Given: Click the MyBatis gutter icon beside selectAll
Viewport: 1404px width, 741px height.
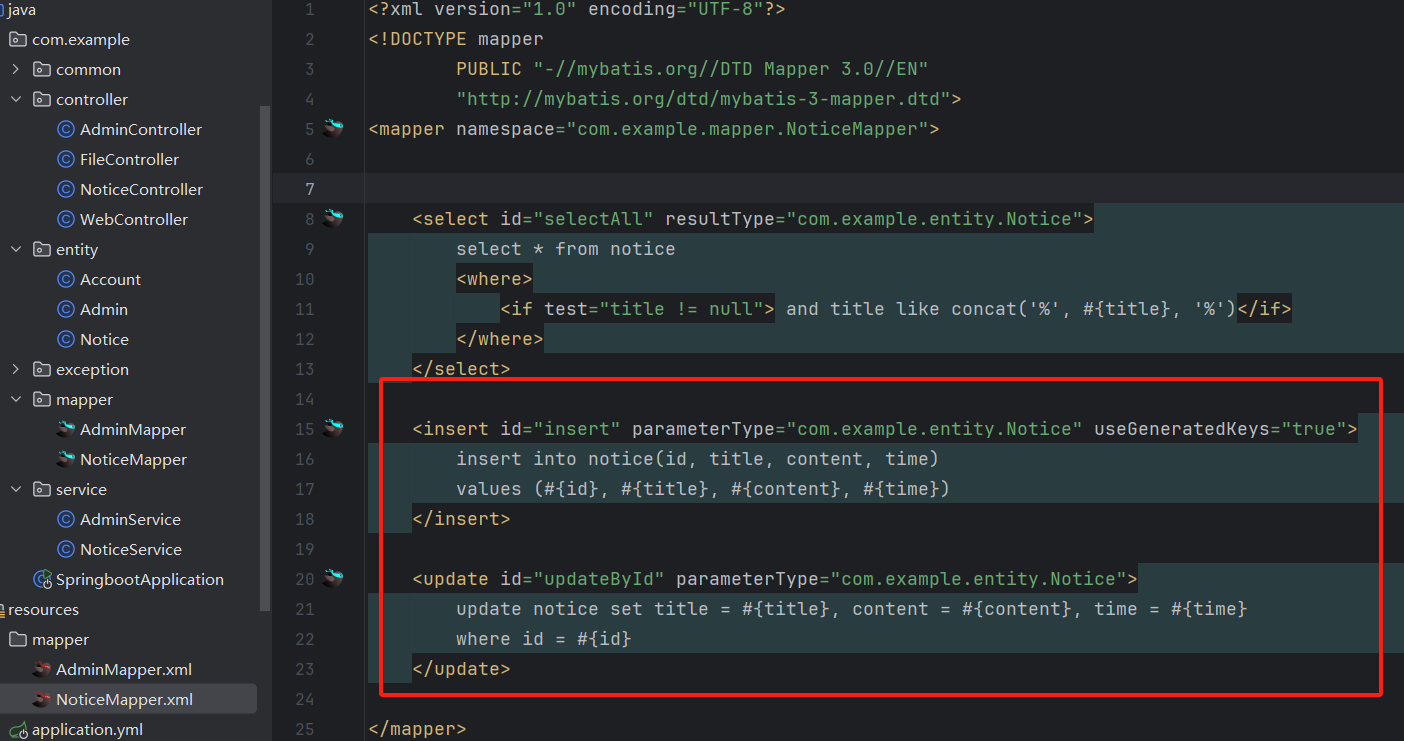Looking at the screenshot, I should click(333, 219).
